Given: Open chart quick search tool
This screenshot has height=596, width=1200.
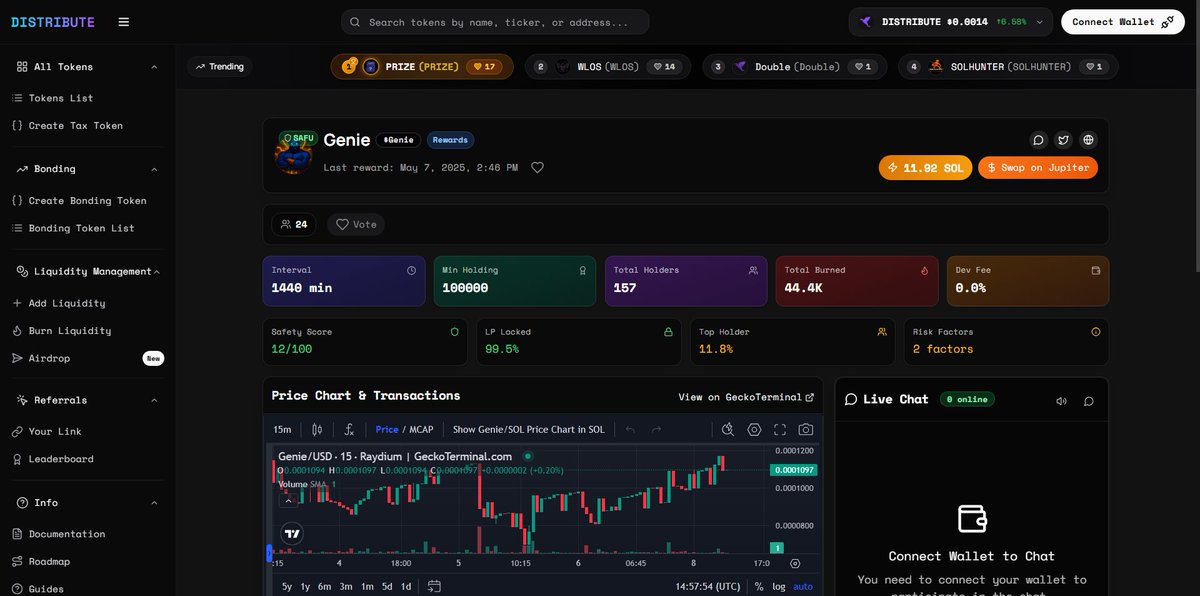Looking at the screenshot, I should (728, 429).
